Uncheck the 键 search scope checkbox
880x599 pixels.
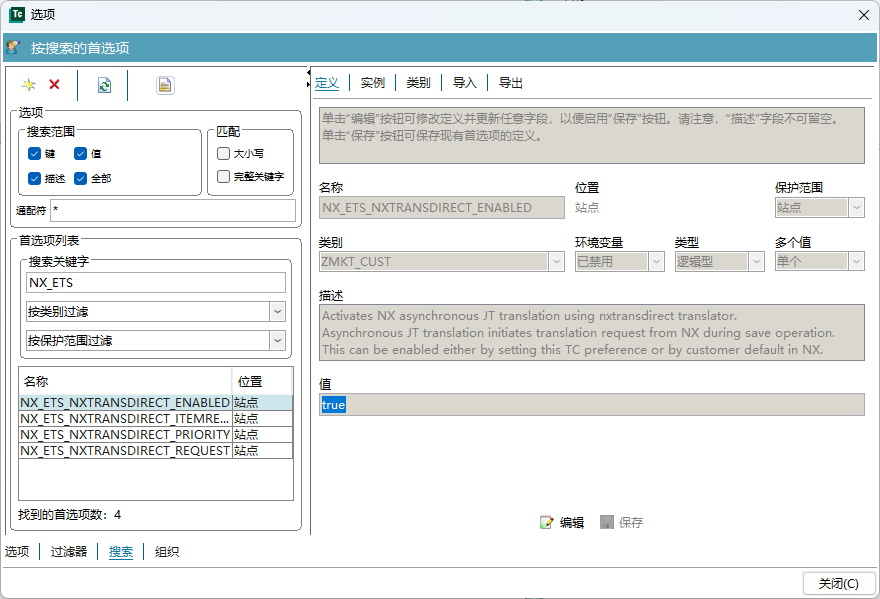36,153
